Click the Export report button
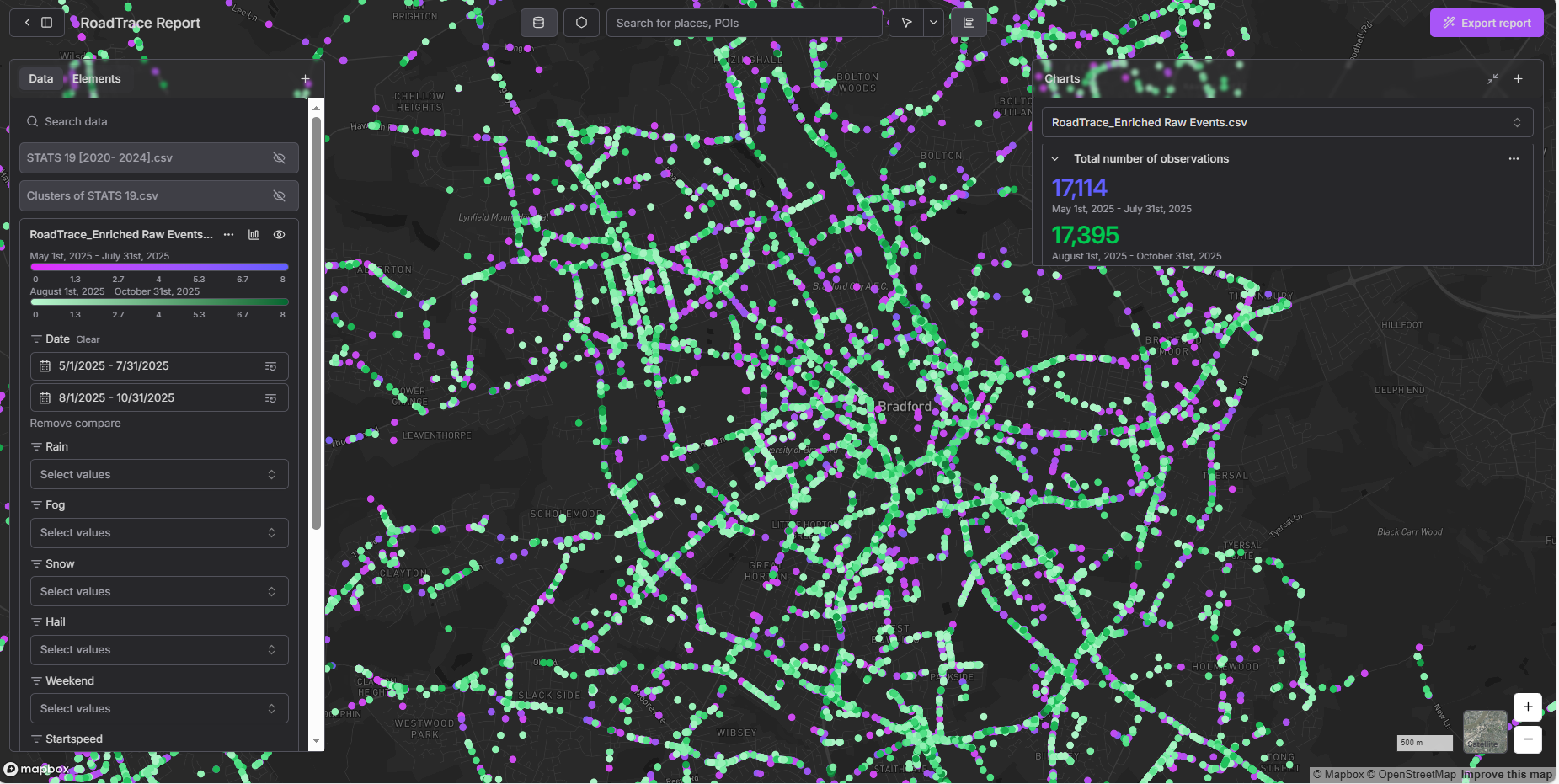 click(x=1487, y=23)
